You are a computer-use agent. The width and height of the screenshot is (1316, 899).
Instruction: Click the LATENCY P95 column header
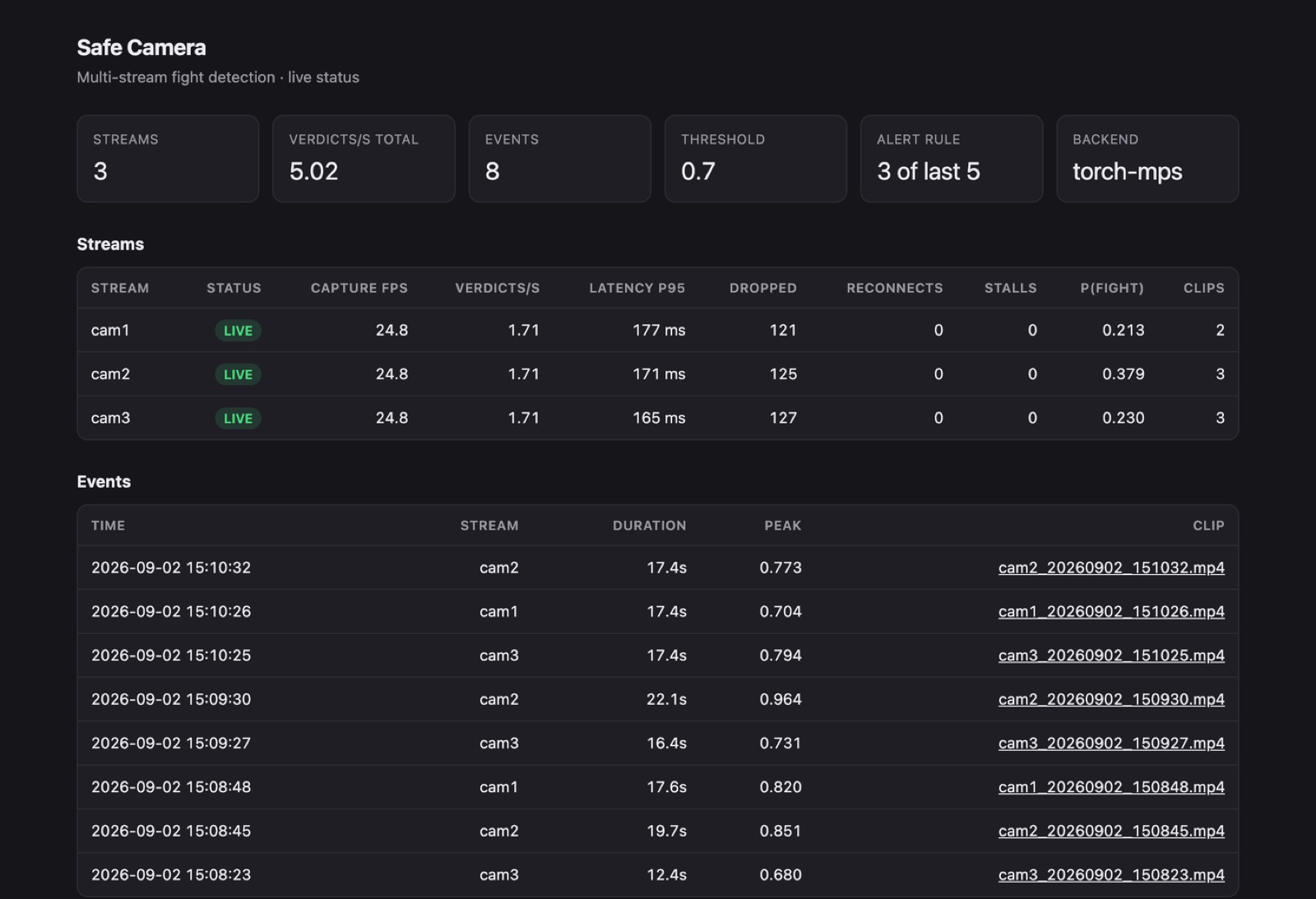pyautogui.click(x=637, y=288)
